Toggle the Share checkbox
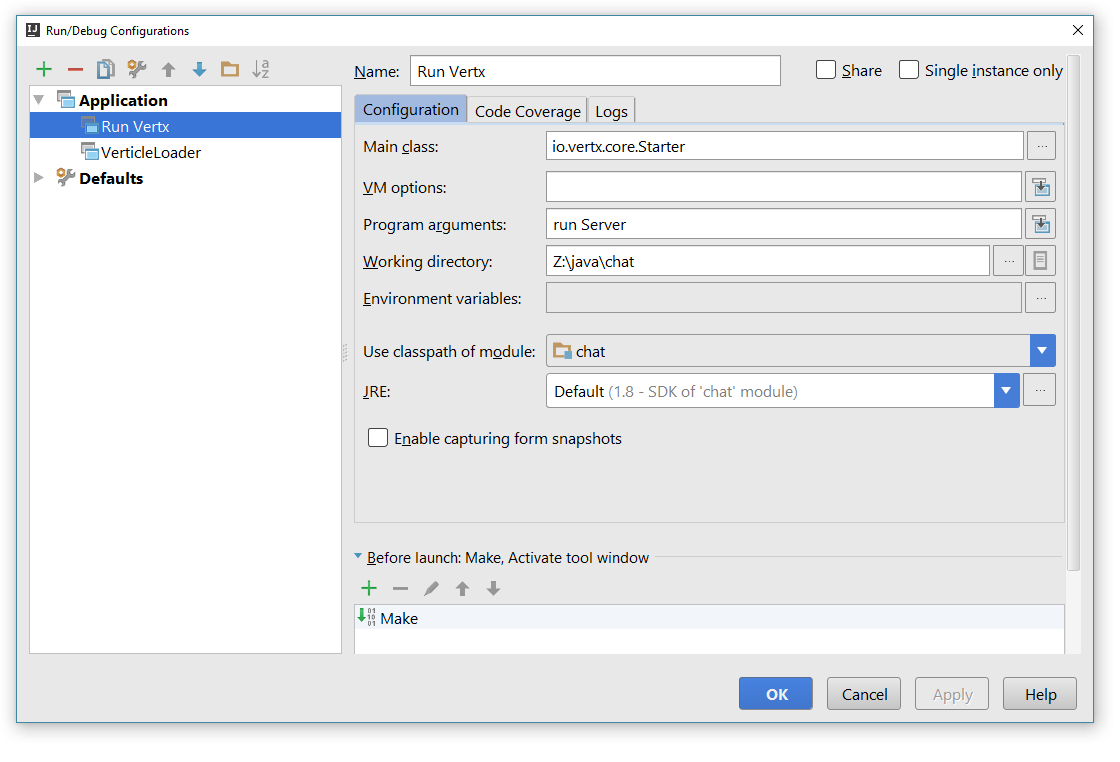The width and height of the screenshot is (1120, 762). 826,70
